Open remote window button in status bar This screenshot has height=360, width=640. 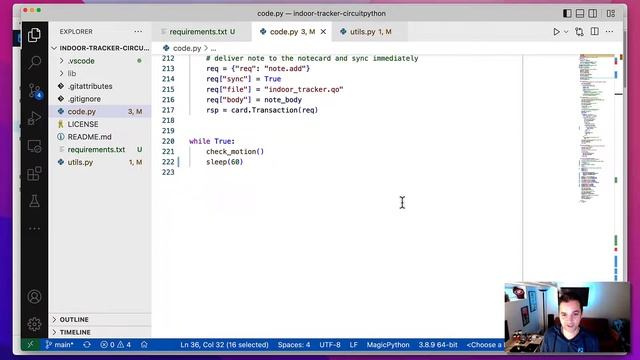pyautogui.click(x=31, y=345)
